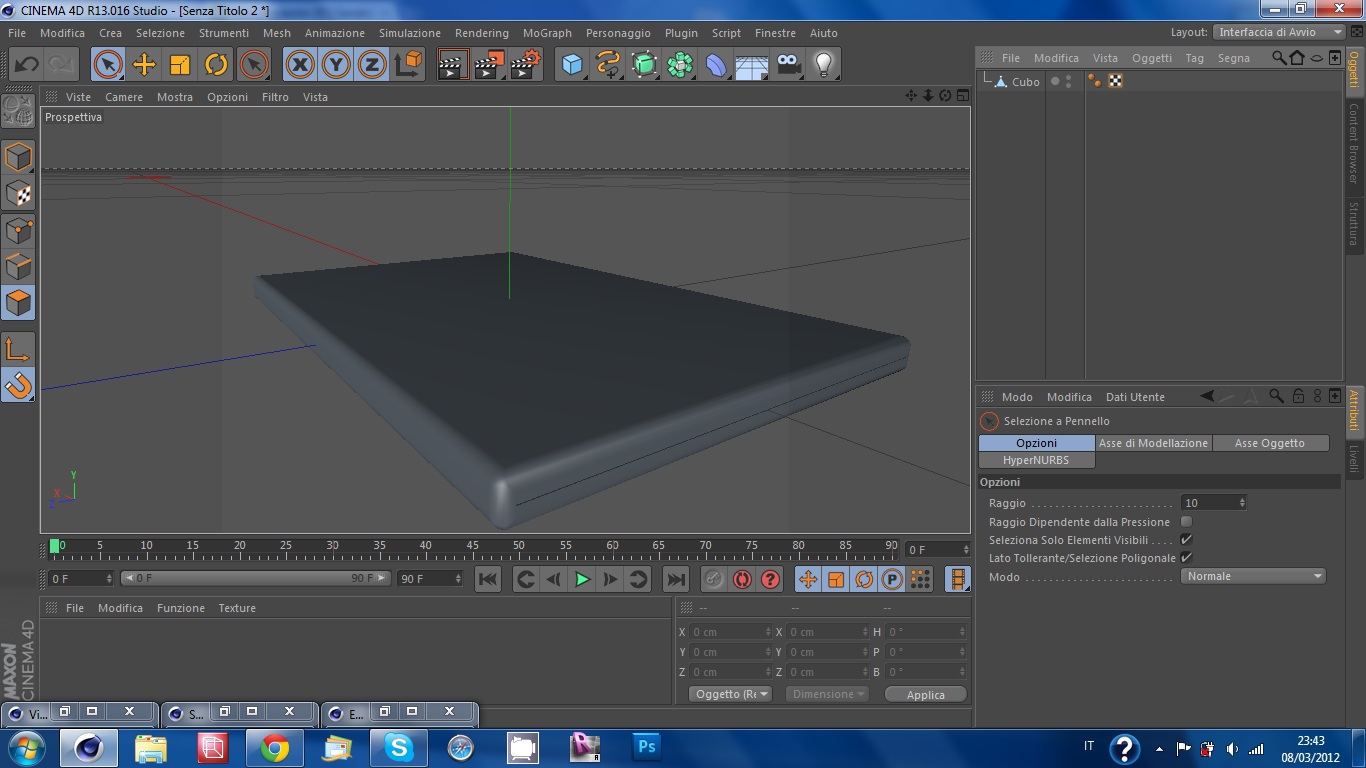The width and height of the screenshot is (1366, 768).
Task: Disable Lato Tollerante/Selezione Poligonale checkbox
Action: (1186, 558)
